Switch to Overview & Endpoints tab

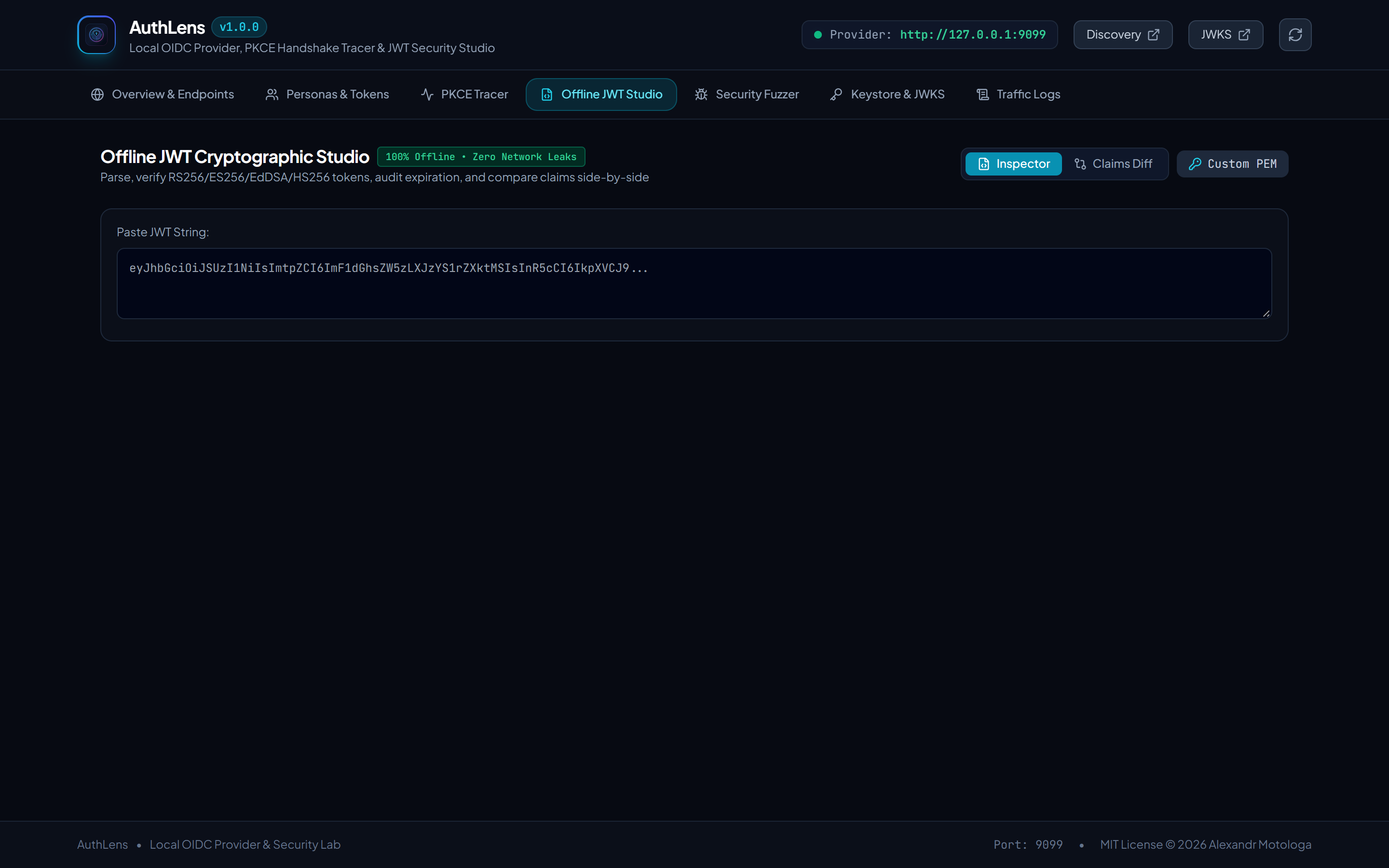(x=163, y=94)
